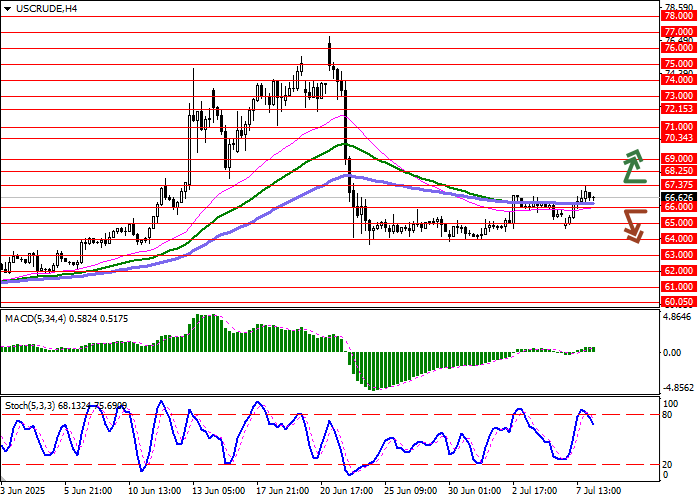Screen dimensions: 700x500
Task: Click the 78.000 price level label
Action: click(678, 16)
